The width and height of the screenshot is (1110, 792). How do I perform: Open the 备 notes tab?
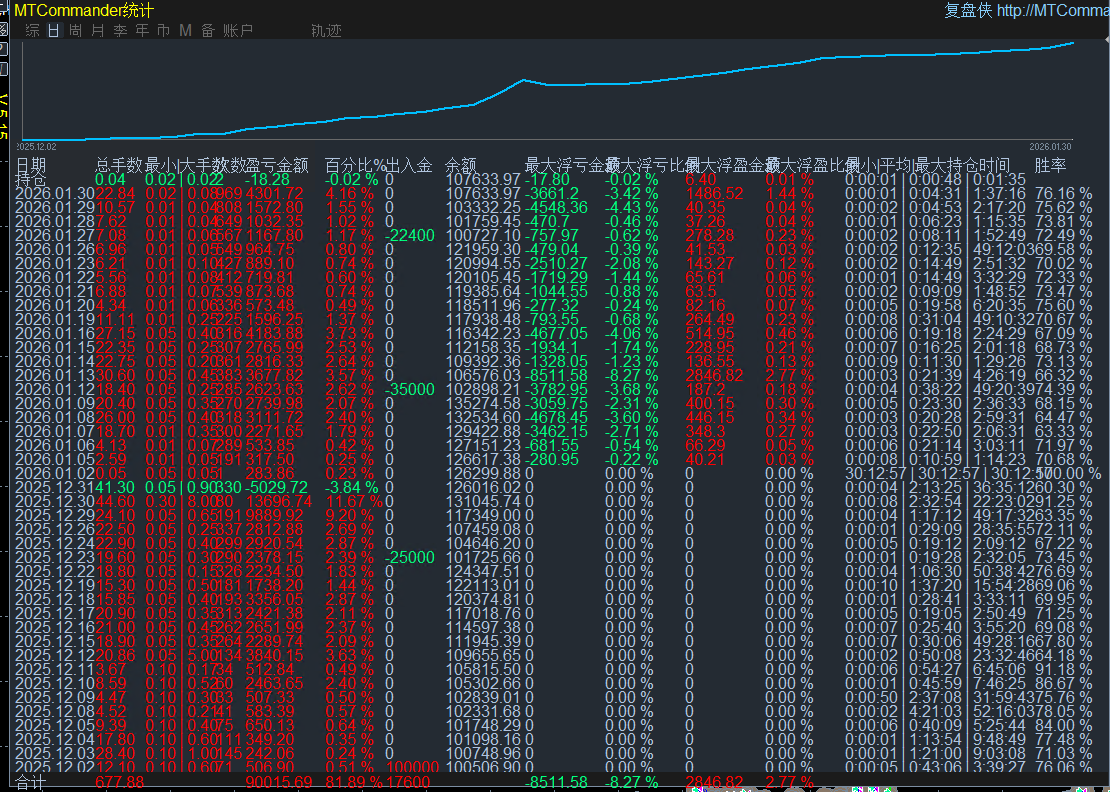[x=208, y=30]
